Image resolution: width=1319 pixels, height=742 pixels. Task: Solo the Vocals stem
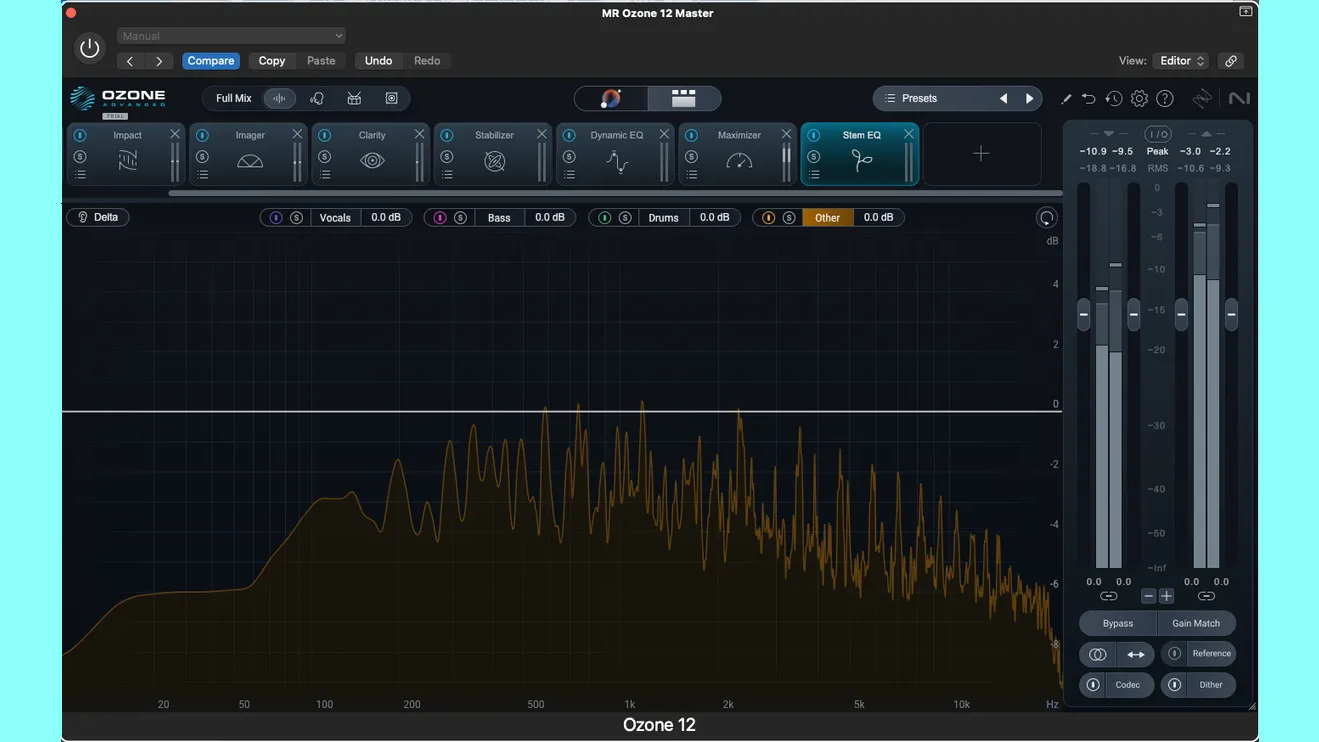(x=296, y=218)
